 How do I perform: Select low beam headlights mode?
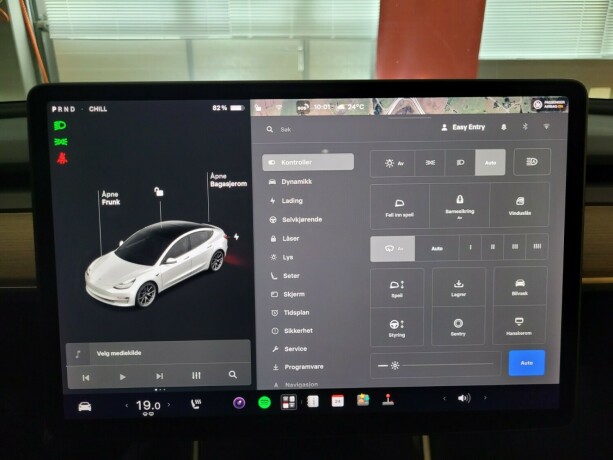coord(460,162)
